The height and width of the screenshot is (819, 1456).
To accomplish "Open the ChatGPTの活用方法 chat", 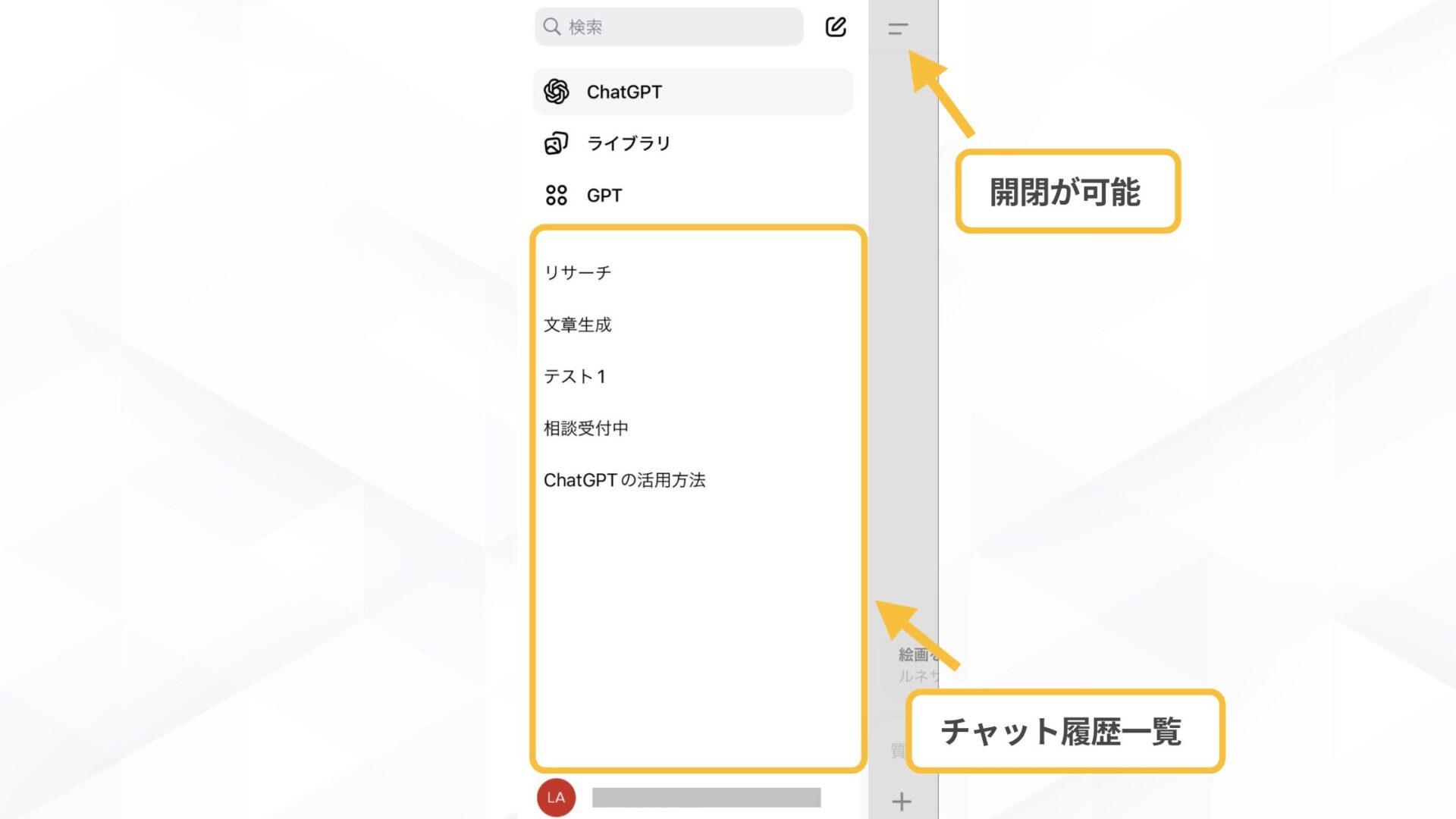I will (625, 479).
